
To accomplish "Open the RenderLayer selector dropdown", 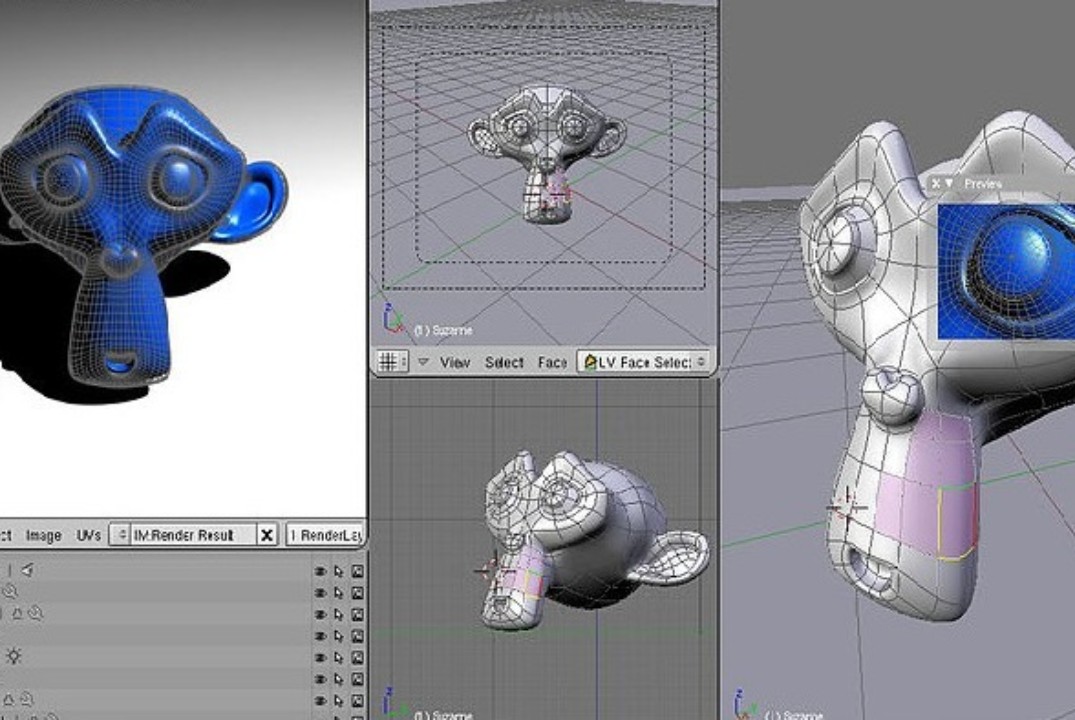I will click(326, 535).
